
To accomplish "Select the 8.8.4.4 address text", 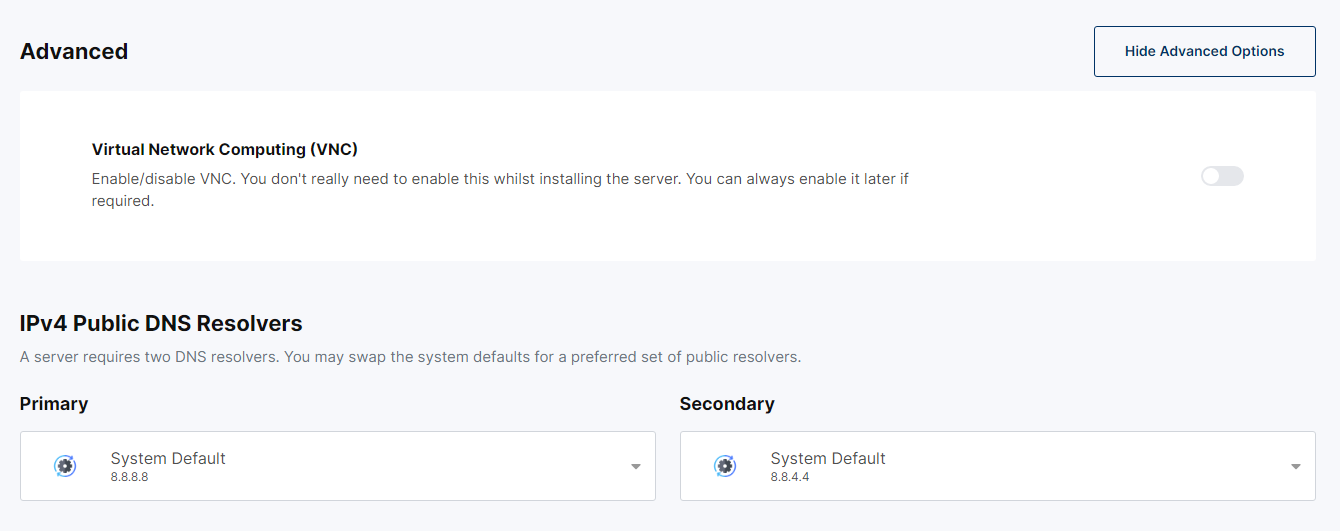I will coord(790,478).
